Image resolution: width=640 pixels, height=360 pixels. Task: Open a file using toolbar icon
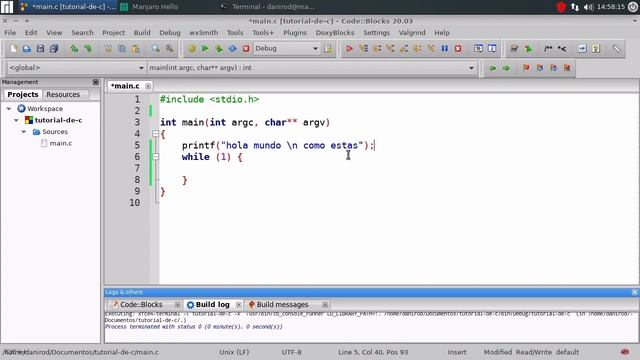coord(27,49)
